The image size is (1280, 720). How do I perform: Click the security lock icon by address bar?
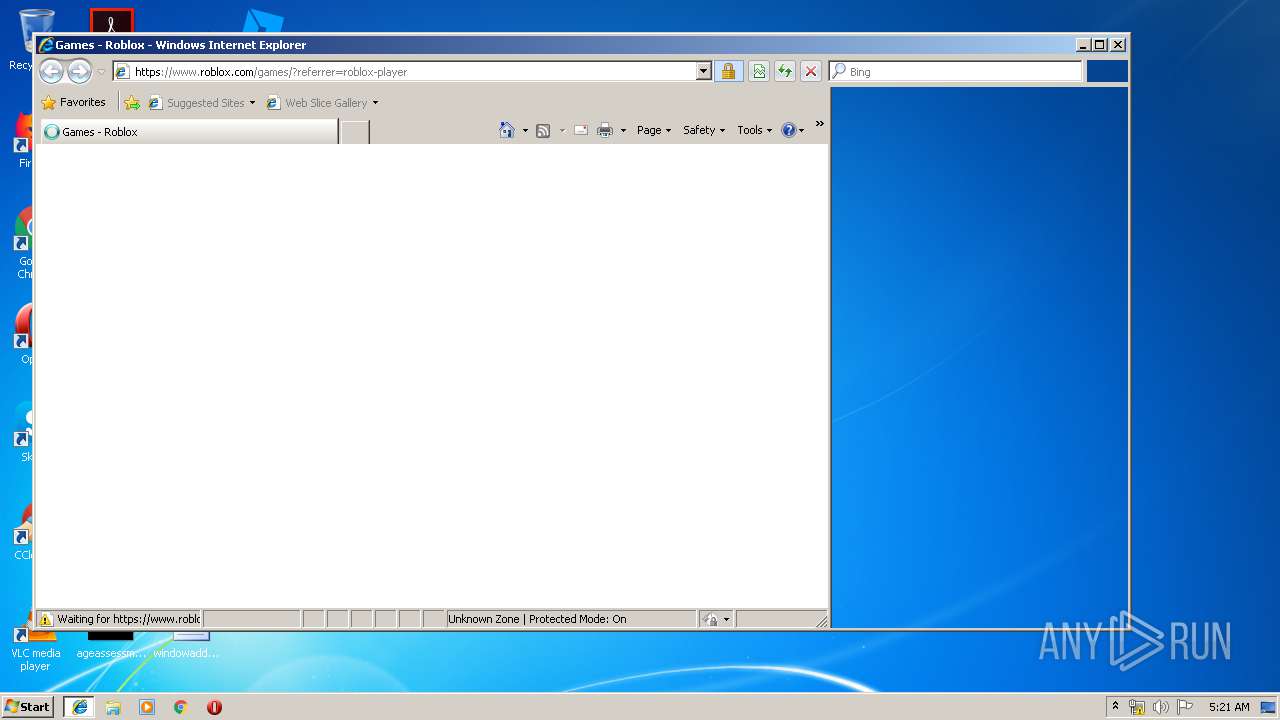[728, 72]
